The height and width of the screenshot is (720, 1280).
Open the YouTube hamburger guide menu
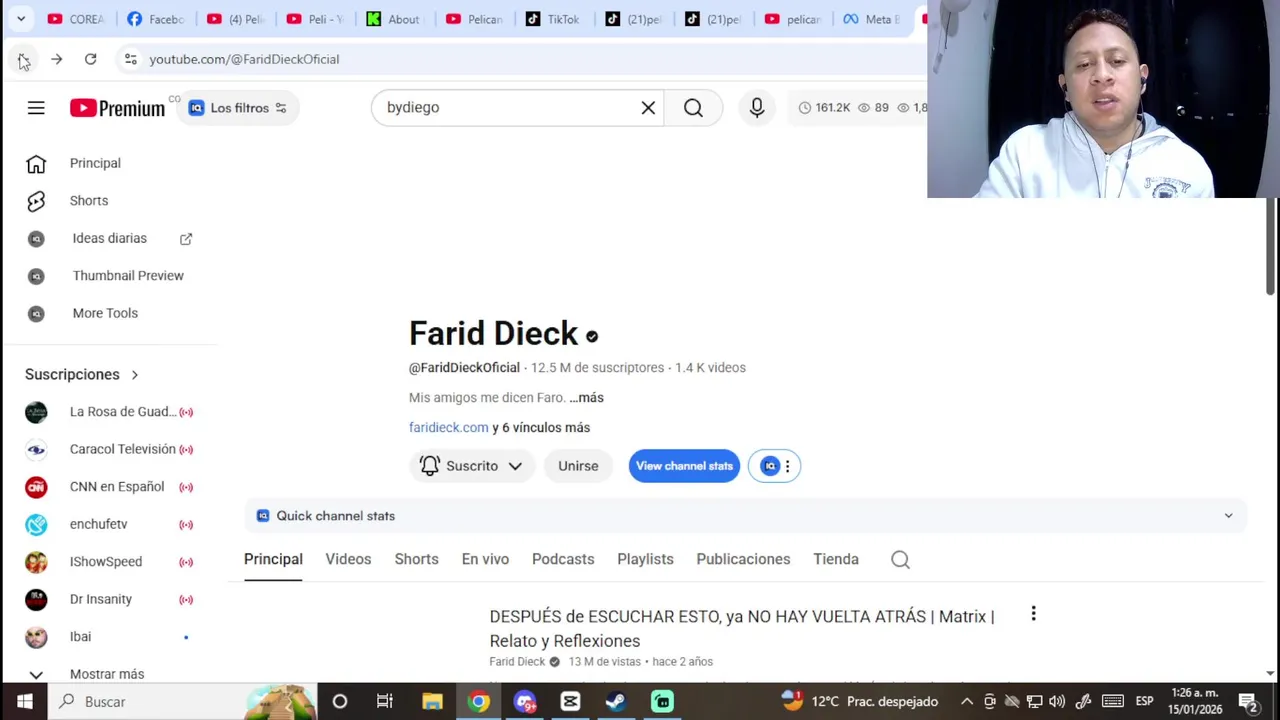click(x=36, y=108)
